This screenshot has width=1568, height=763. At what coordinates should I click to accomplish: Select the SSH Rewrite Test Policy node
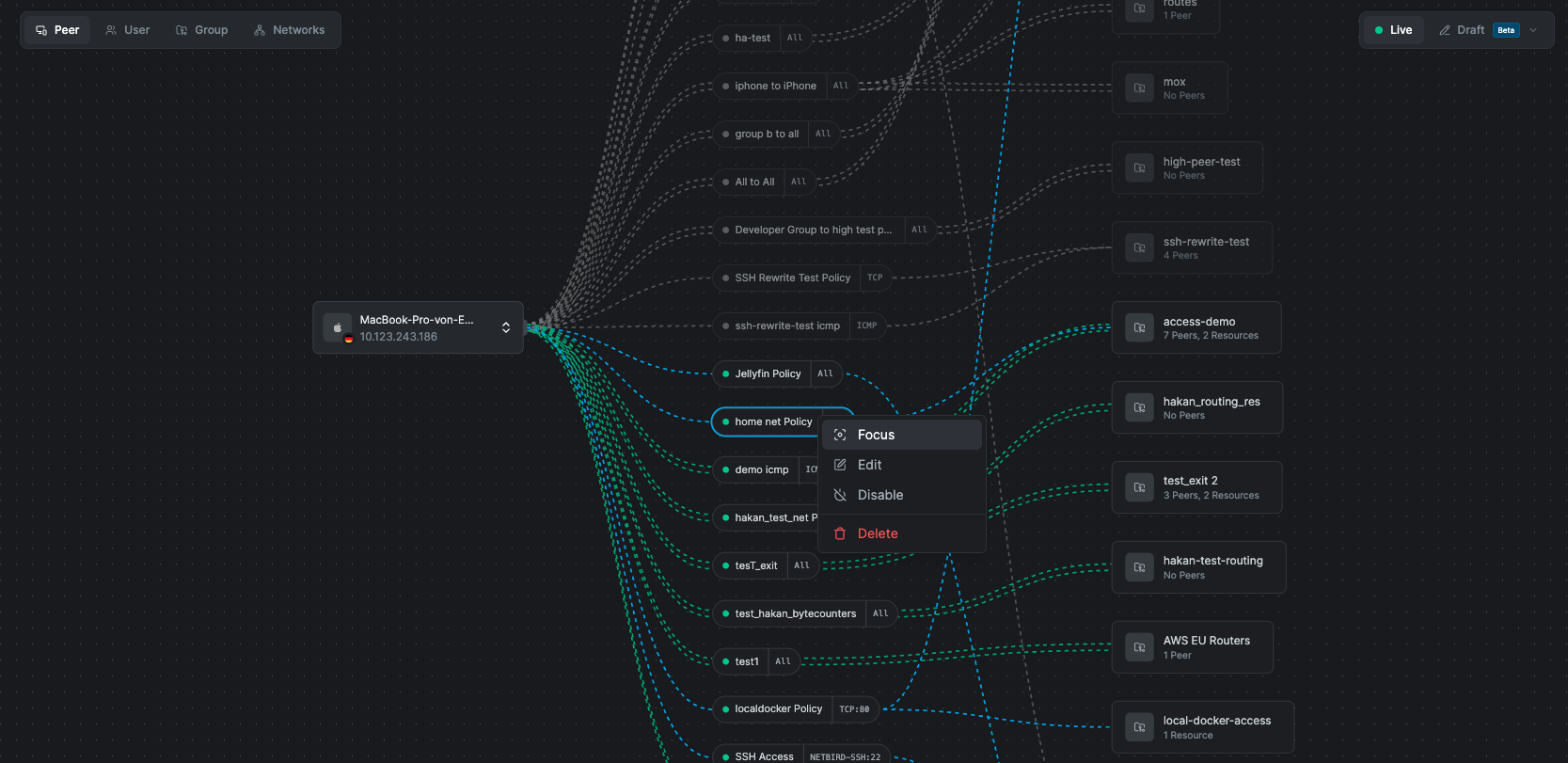click(801, 278)
